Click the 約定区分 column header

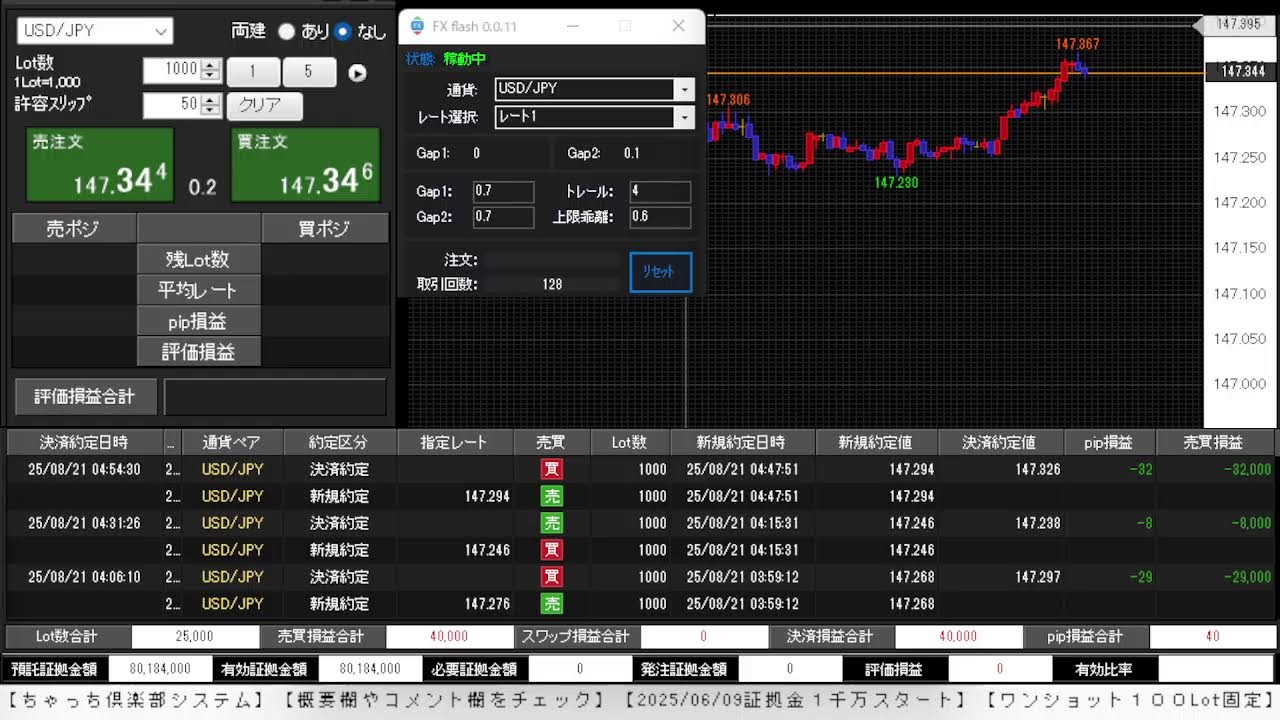340,442
